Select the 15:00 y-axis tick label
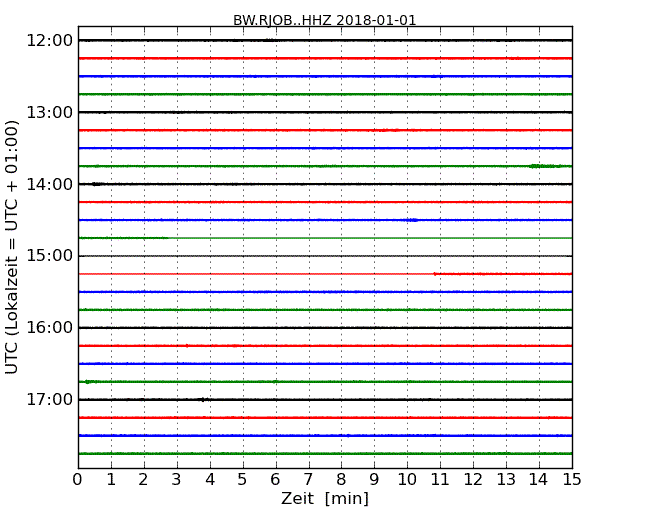Image resolution: width=650 pixels, height=520 pixels. (49, 256)
